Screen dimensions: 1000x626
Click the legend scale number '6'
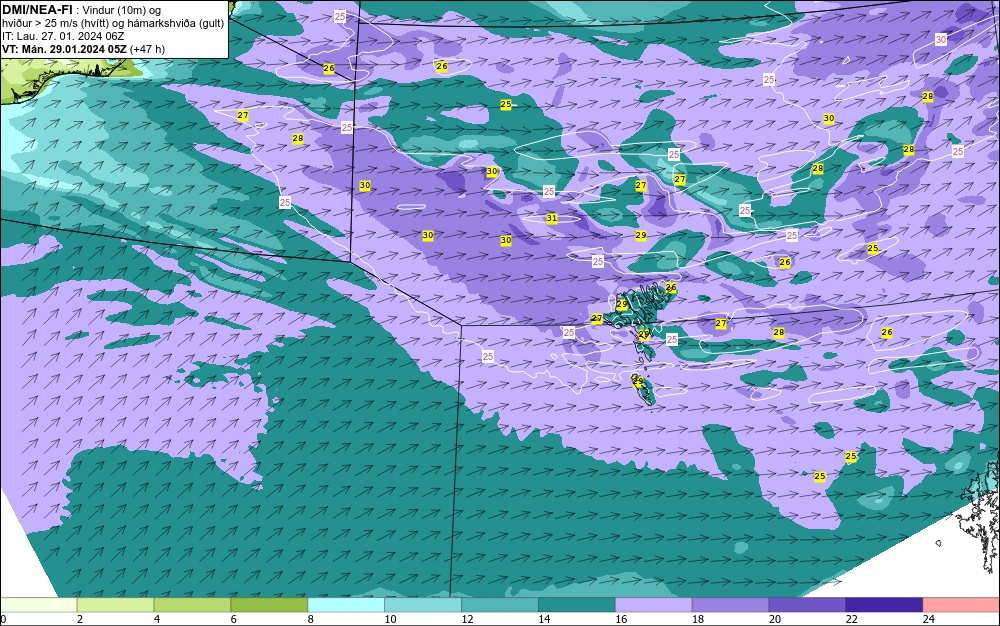(234, 619)
